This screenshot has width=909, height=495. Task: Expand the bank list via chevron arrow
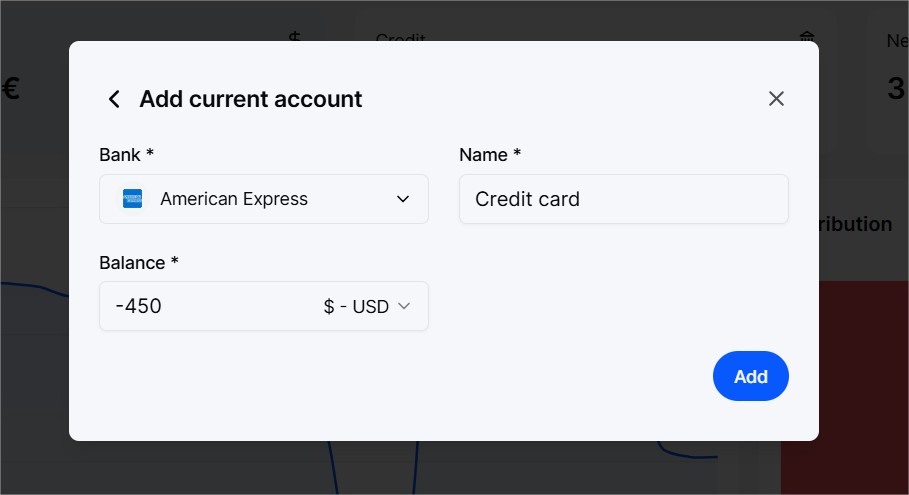coord(402,199)
